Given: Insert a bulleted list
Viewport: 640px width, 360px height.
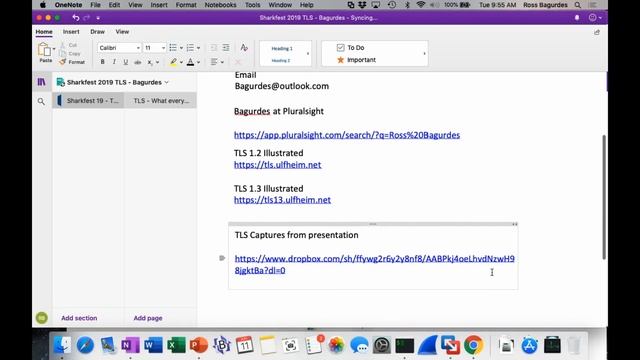Looking at the screenshot, I should pos(173,48).
